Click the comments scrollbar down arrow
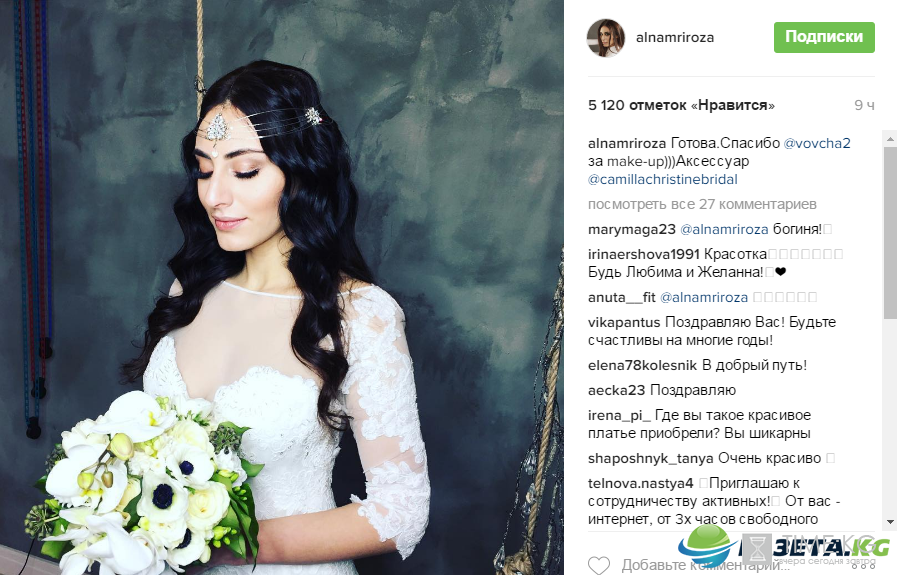The image size is (897, 575). [x=890, y=521]
